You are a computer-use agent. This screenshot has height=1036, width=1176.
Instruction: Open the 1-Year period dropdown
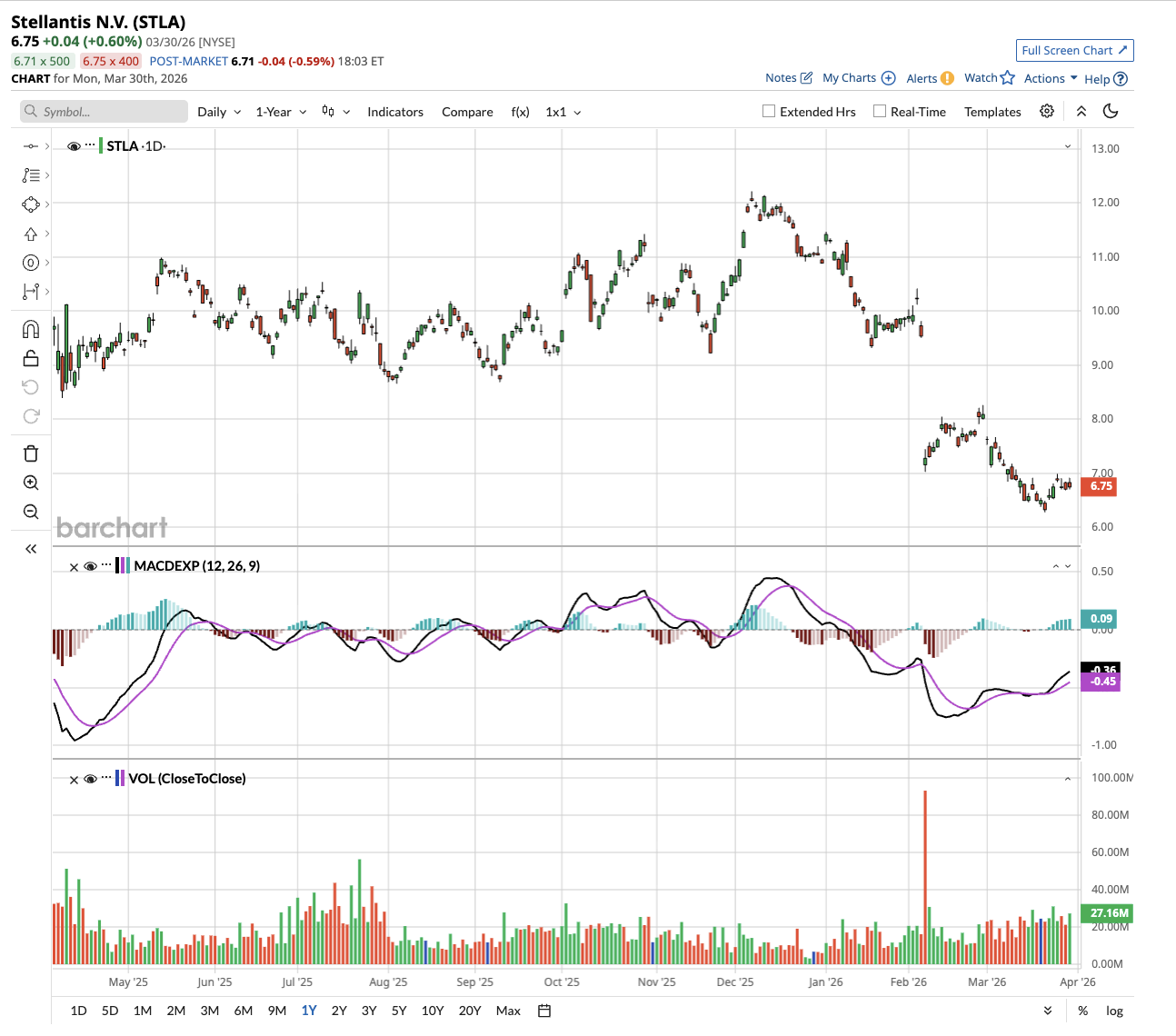[x=281, y=112]
